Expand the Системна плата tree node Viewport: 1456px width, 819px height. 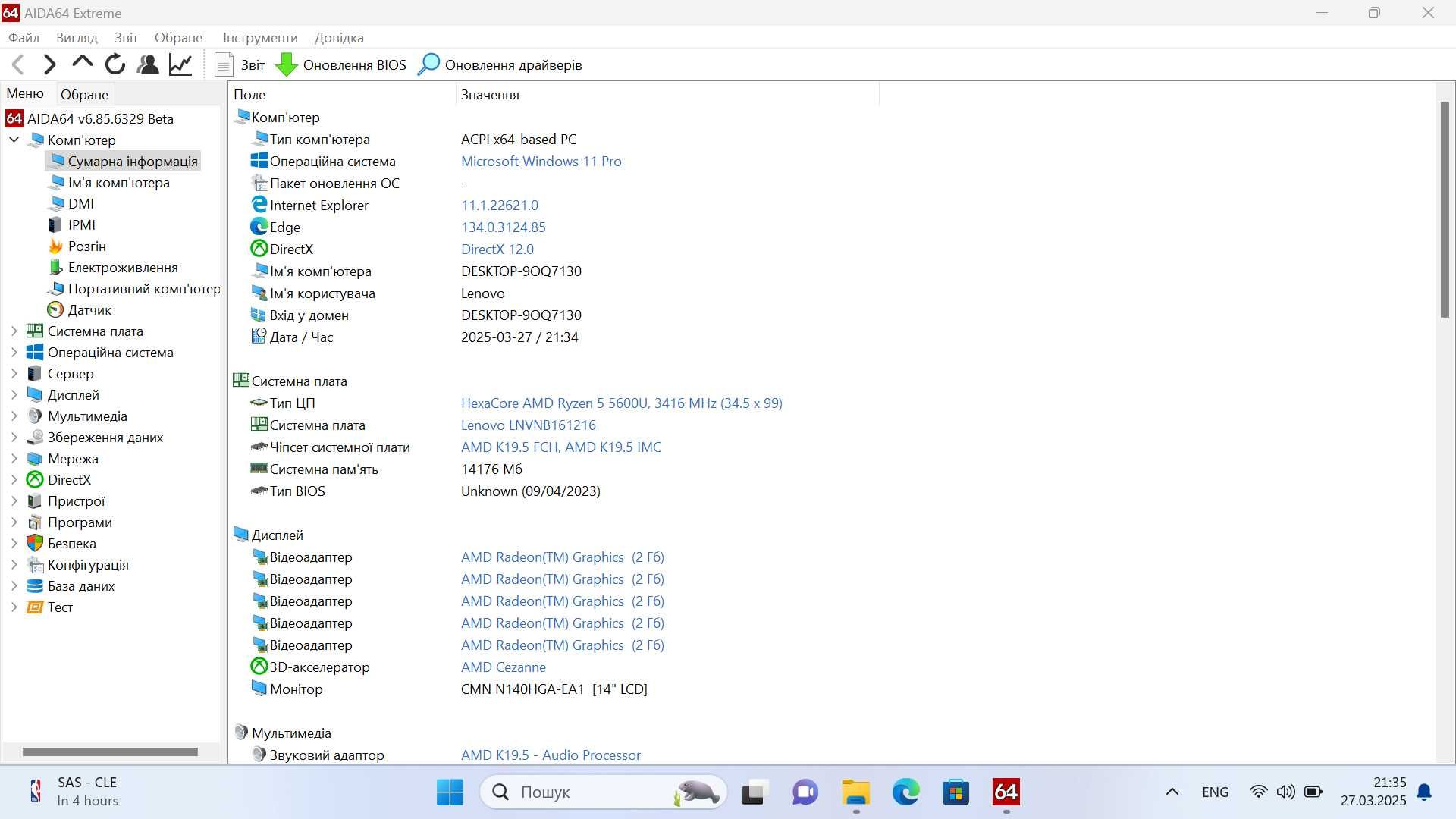(14, 331)
